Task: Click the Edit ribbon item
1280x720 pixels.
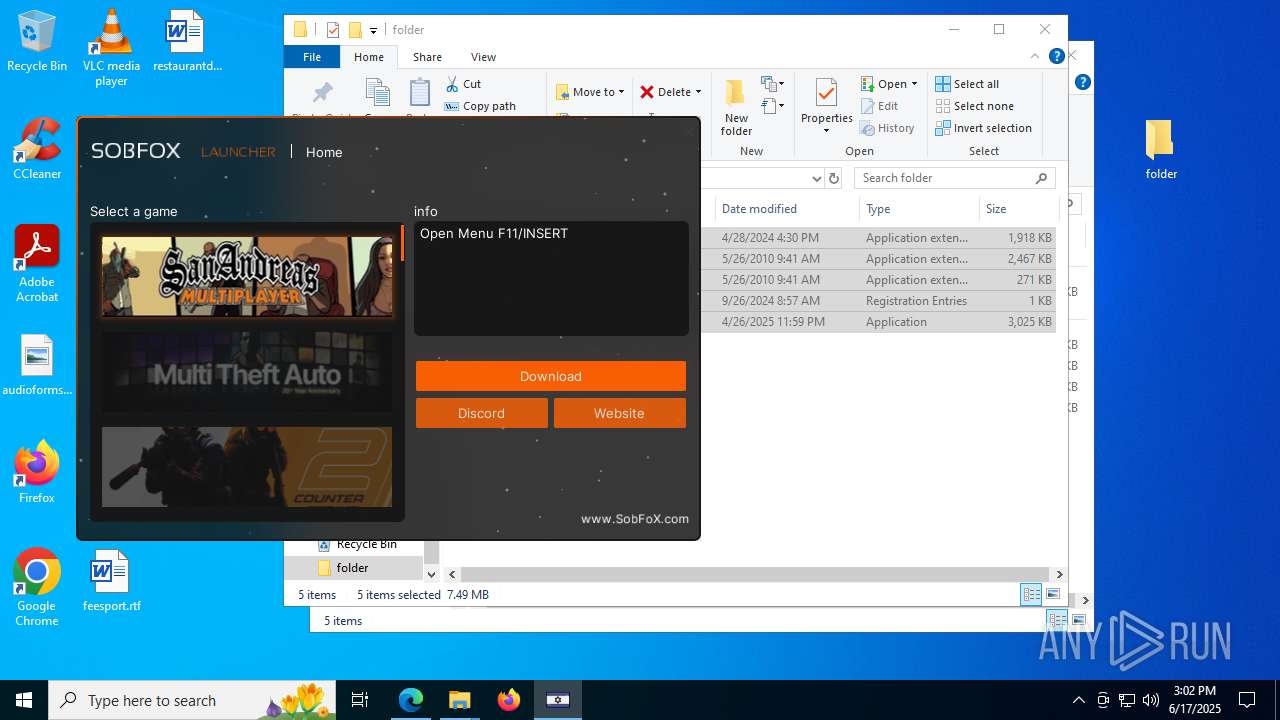Action: point(880,106)
